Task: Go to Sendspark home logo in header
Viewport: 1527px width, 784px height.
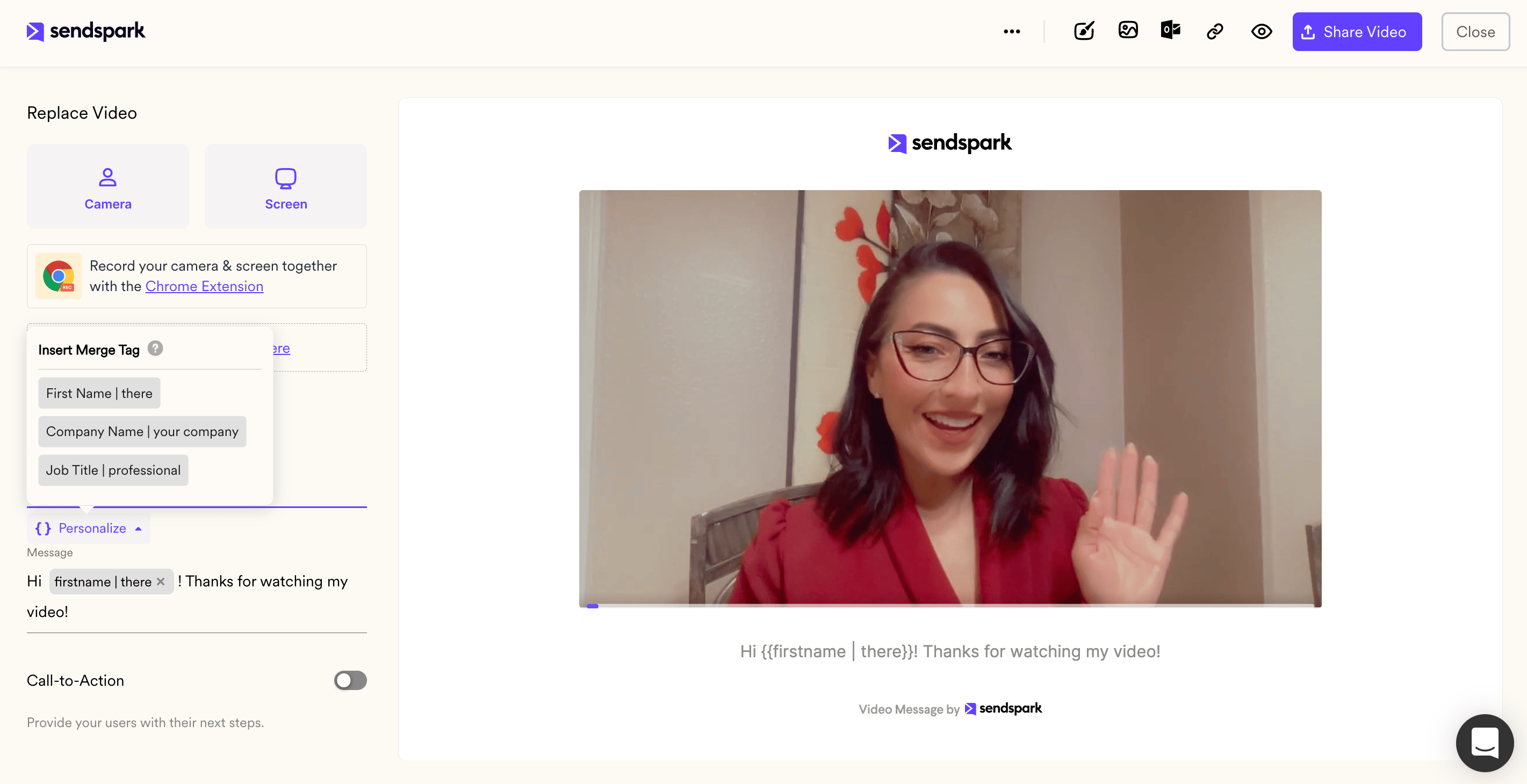Action: [86, 31]
